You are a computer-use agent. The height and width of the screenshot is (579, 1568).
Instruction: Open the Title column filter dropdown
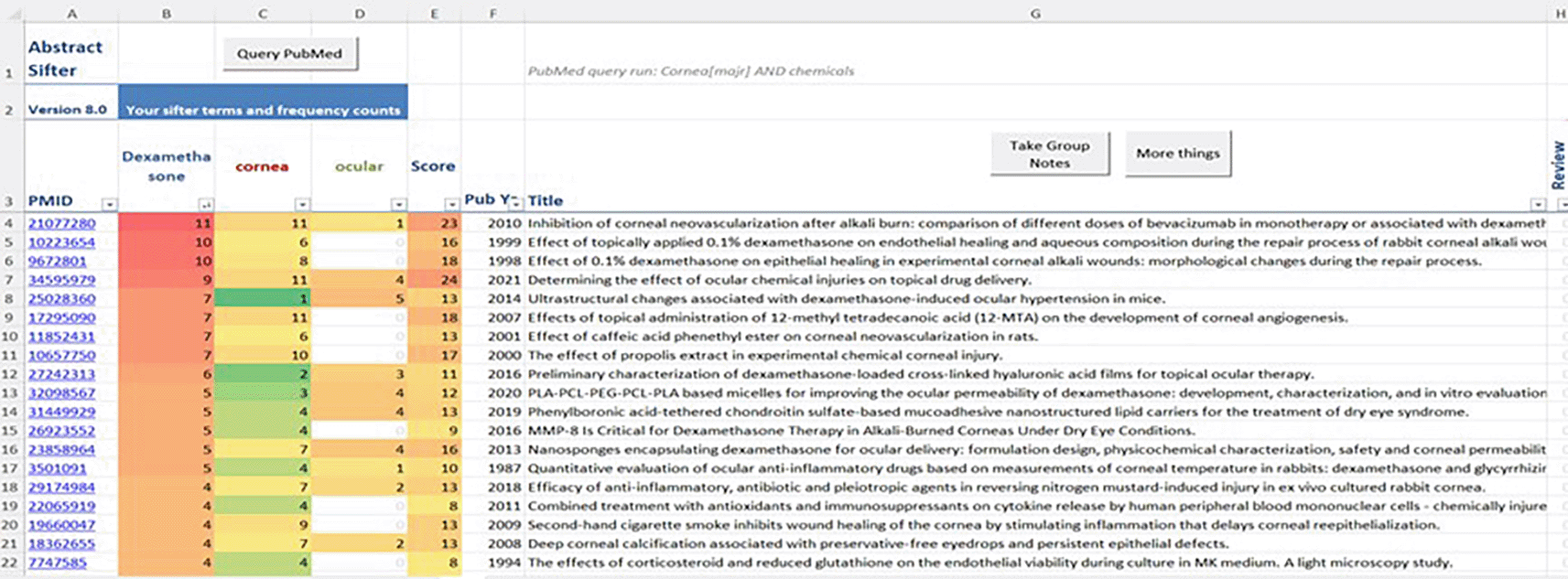[x=1538, y=204]
